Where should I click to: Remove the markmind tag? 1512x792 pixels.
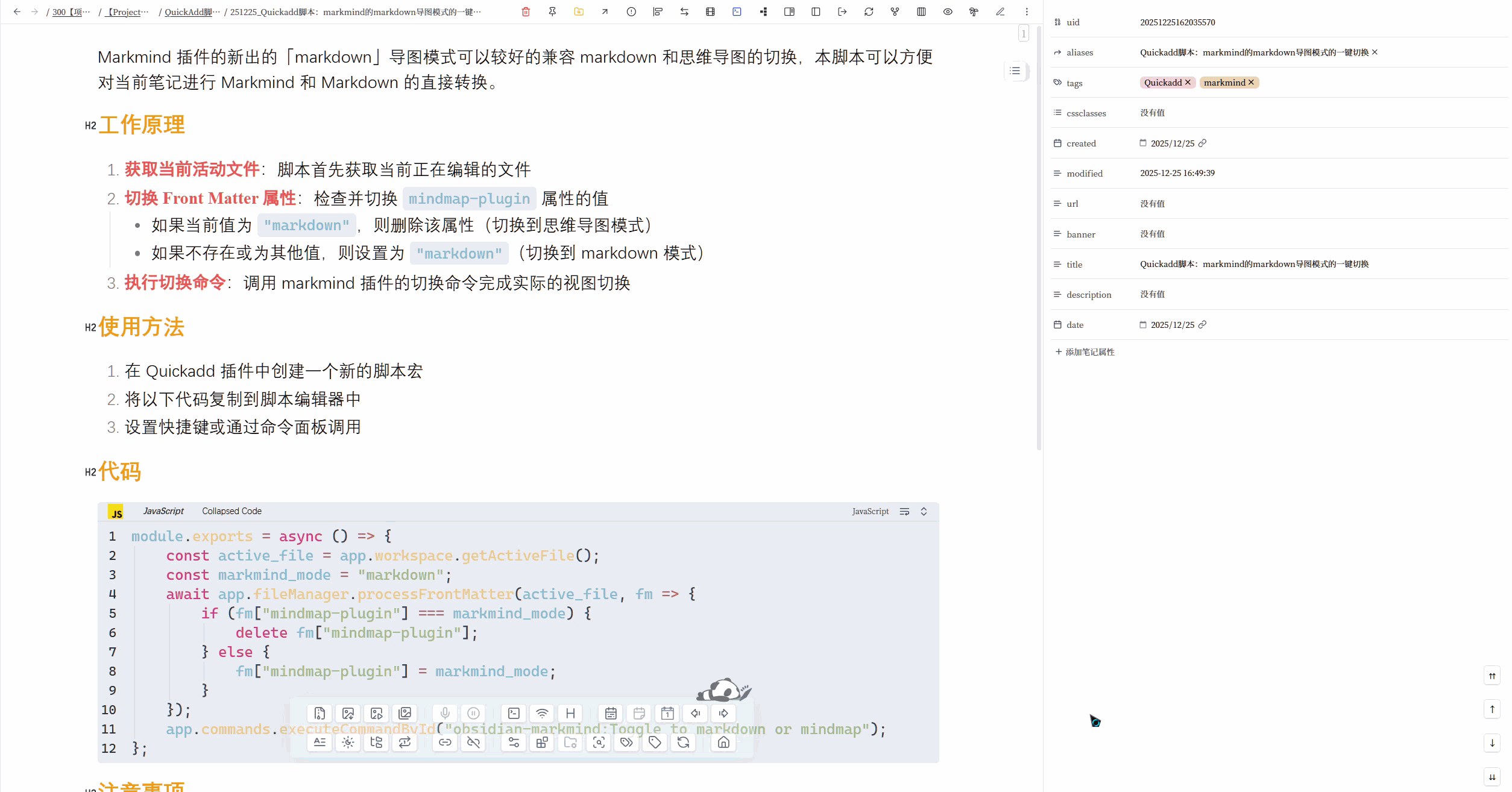coord(1251,82)
